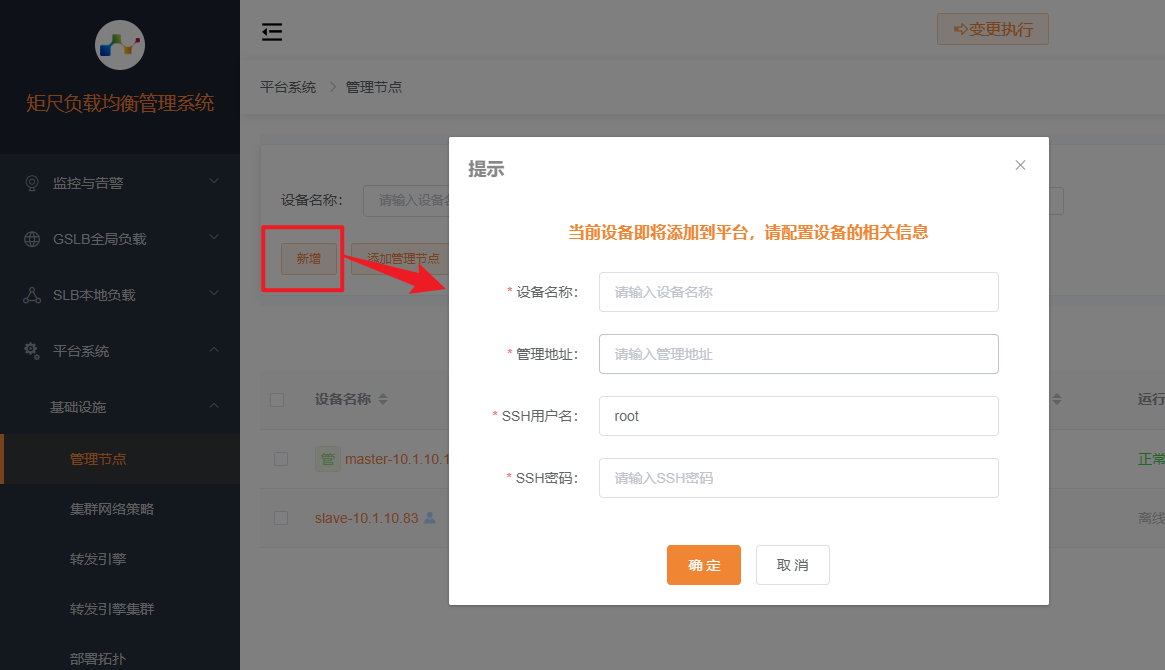This screenshot has width=1165, height=670.
Task: Collapse the 基础设施 submenu chevron
Action: tap(214, 406)
